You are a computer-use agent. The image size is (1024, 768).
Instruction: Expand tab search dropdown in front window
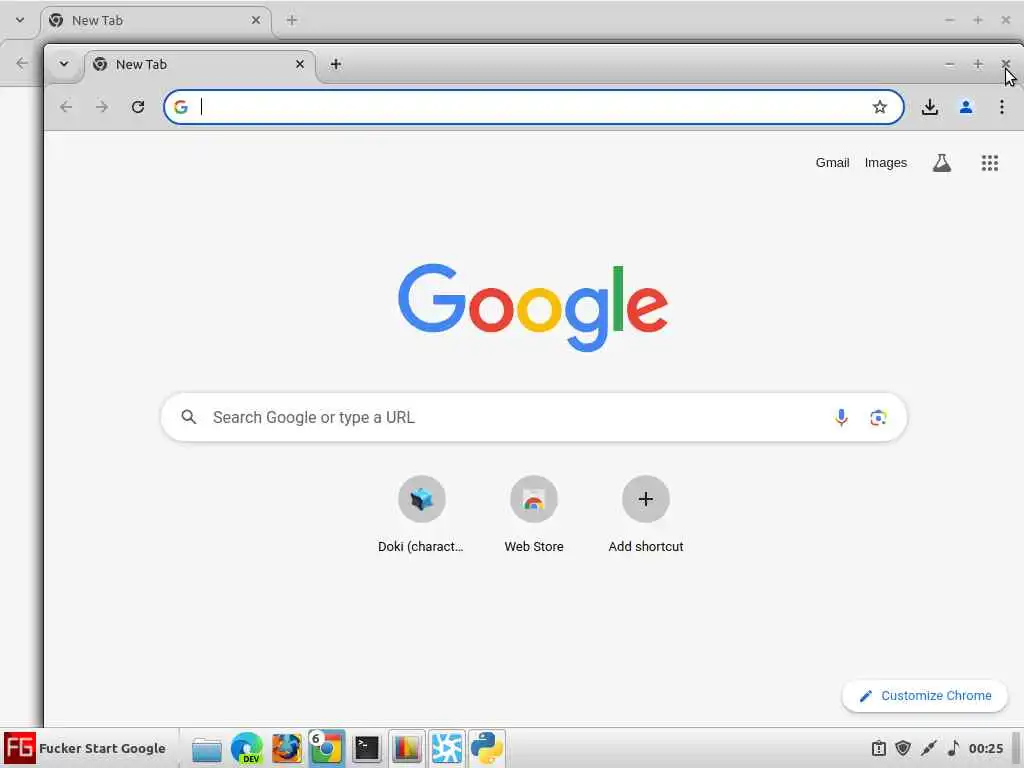(64, 64)
